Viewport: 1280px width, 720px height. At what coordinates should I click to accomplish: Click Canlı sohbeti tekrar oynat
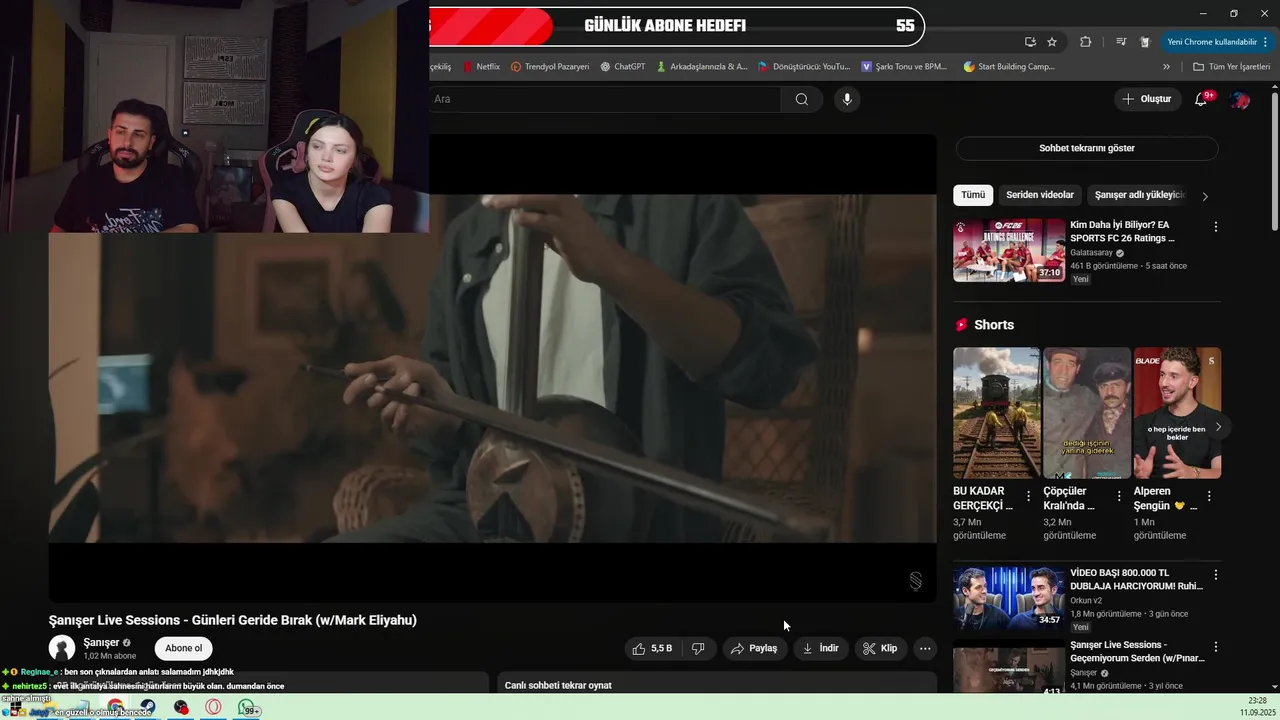[x=558, y=685]
